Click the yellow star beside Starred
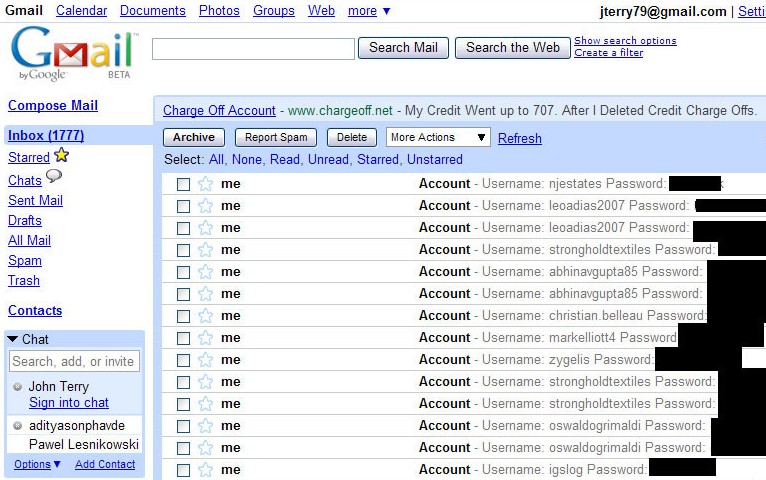 61,156
